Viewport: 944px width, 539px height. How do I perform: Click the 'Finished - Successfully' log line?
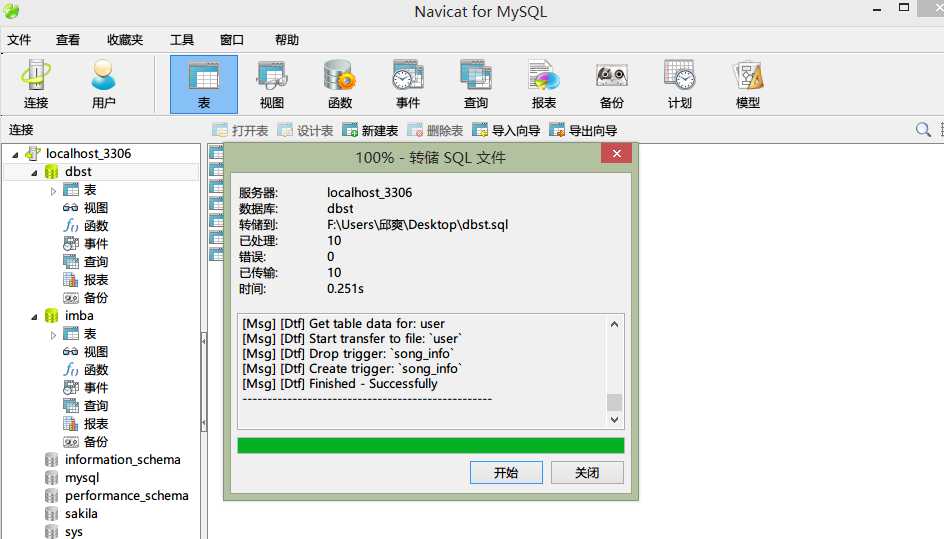click(340, 384)
